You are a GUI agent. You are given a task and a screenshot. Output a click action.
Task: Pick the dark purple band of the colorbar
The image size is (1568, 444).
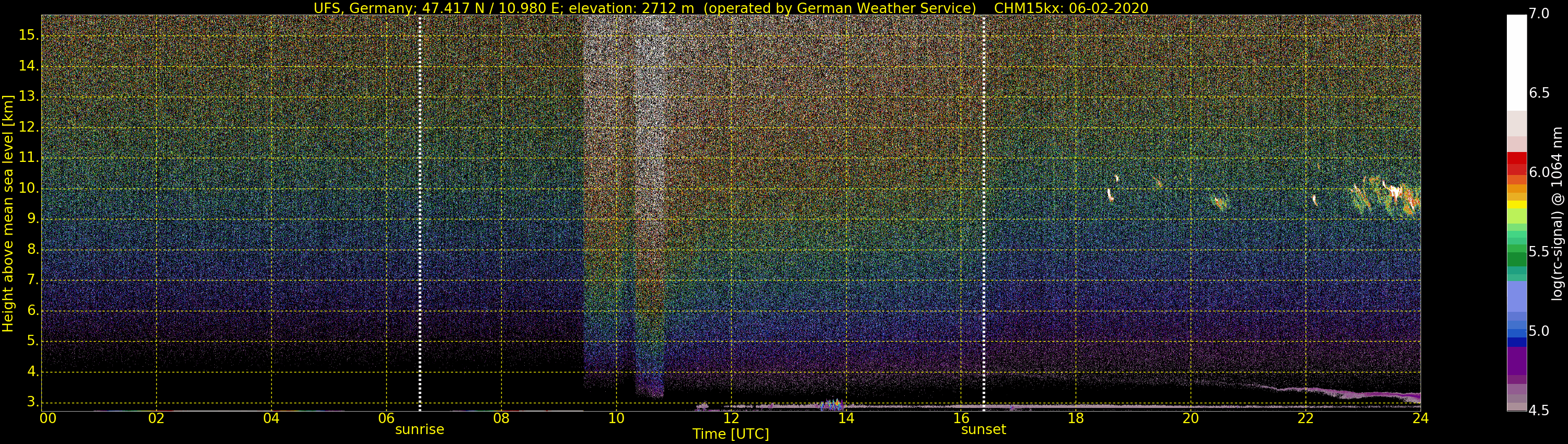tap(1516, 360)
